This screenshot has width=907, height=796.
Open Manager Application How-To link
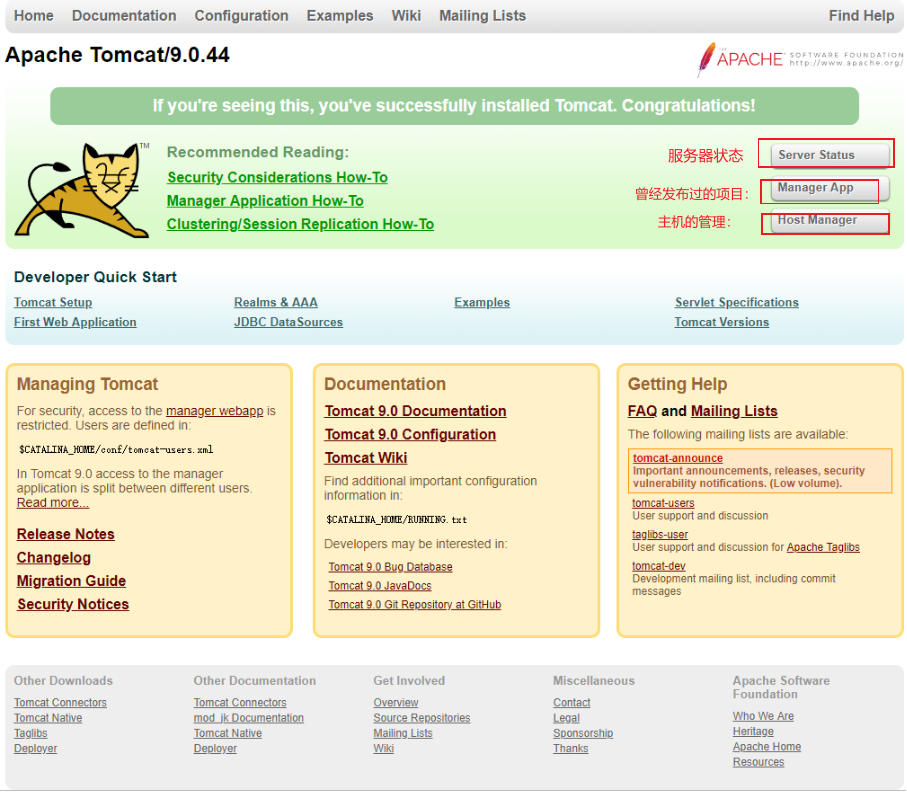click(x=265, y=201)
